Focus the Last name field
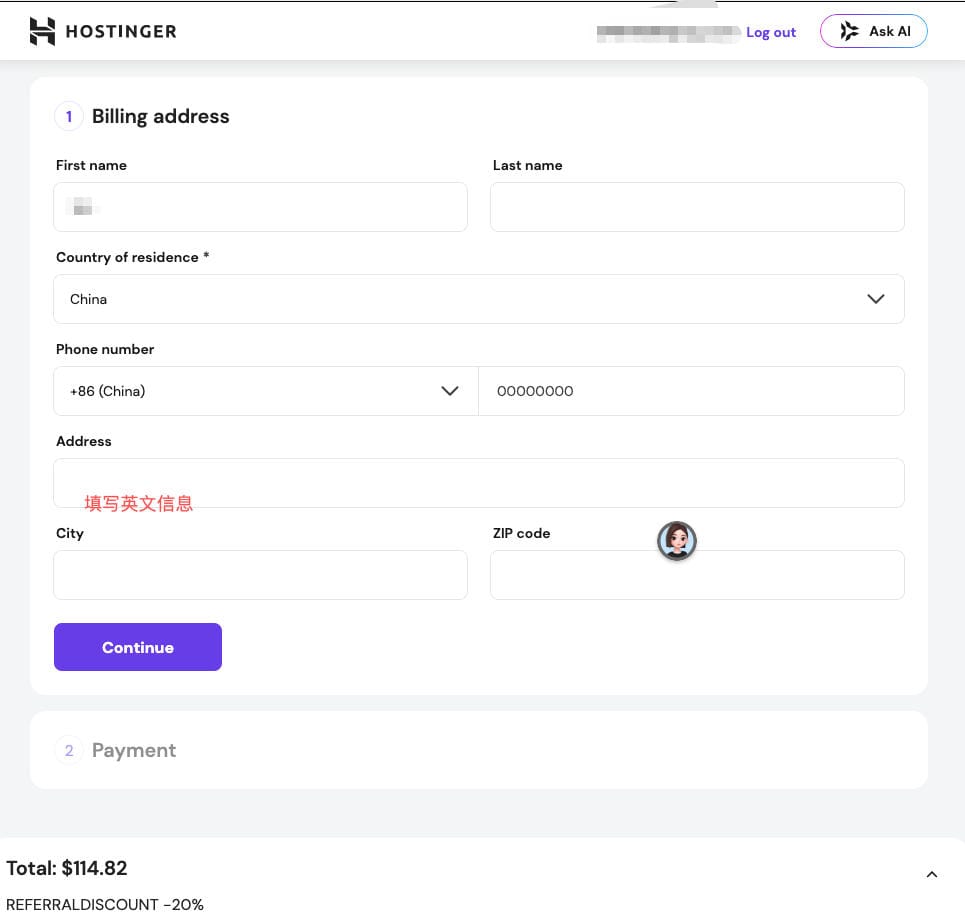The width and height of the screenshot is (965, 914). pos(697,207)
